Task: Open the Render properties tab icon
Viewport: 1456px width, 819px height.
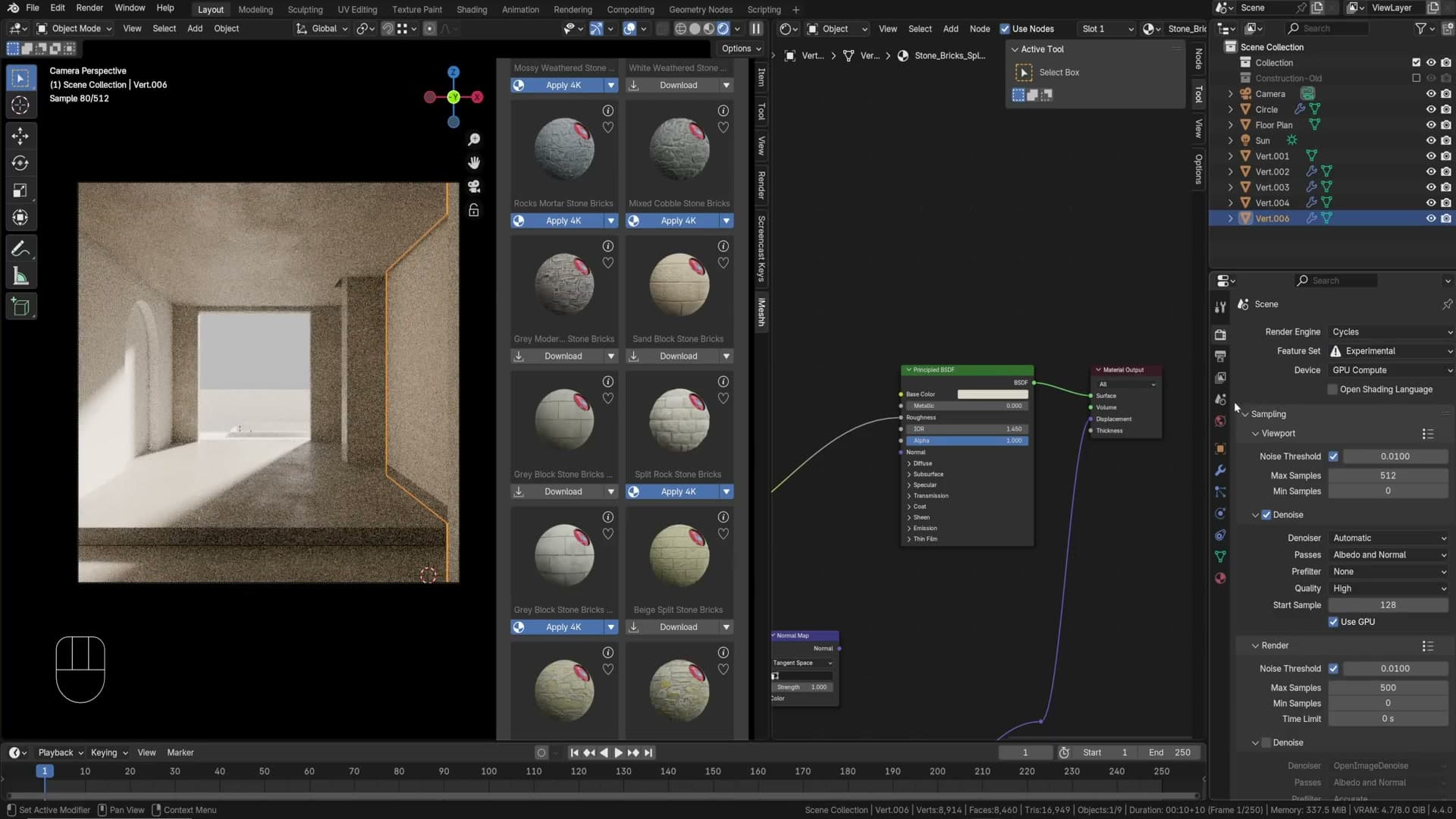Action: [1220, 334]
